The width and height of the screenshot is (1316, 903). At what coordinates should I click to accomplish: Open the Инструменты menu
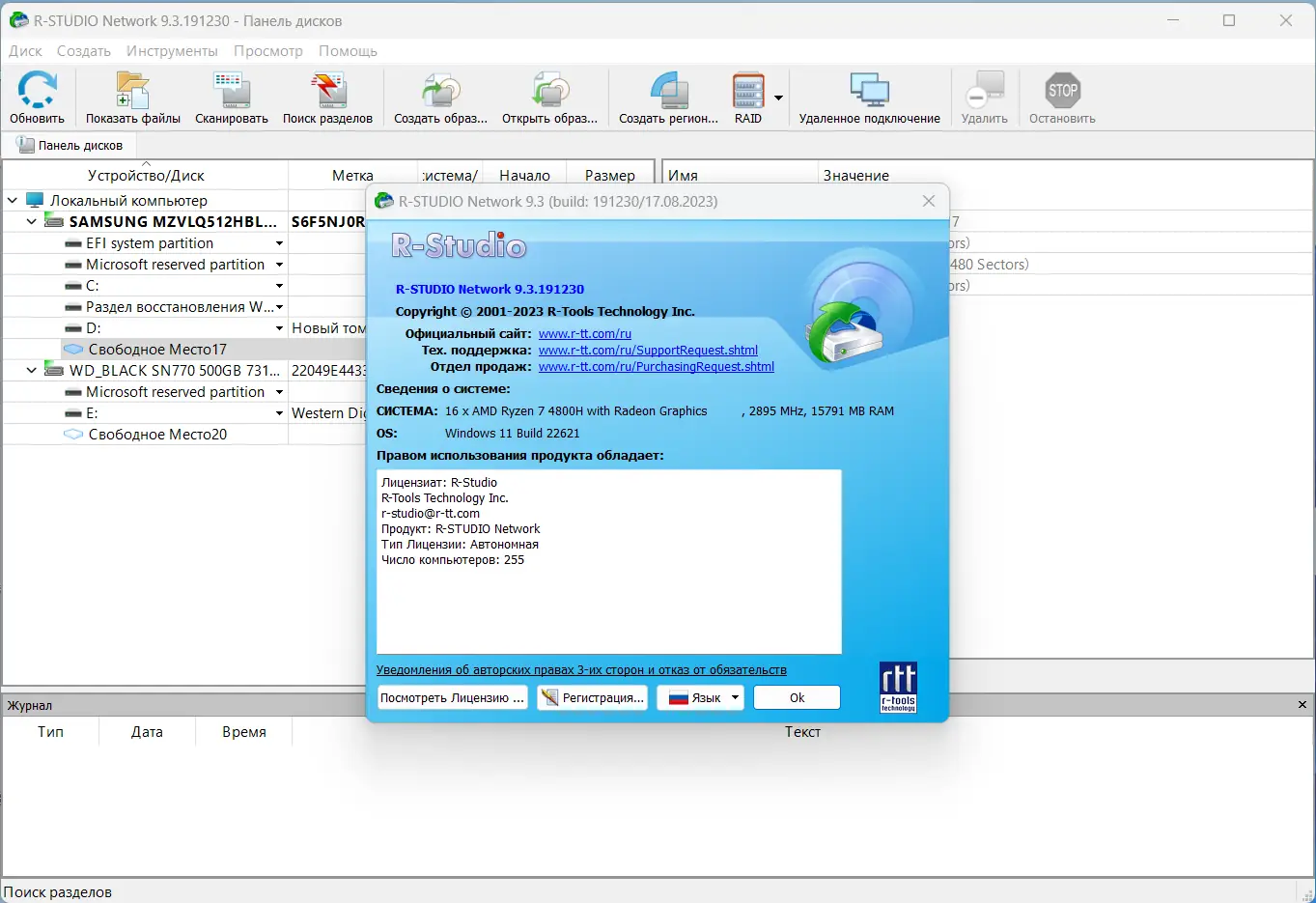pyautogui.click(x=172, y=50)
